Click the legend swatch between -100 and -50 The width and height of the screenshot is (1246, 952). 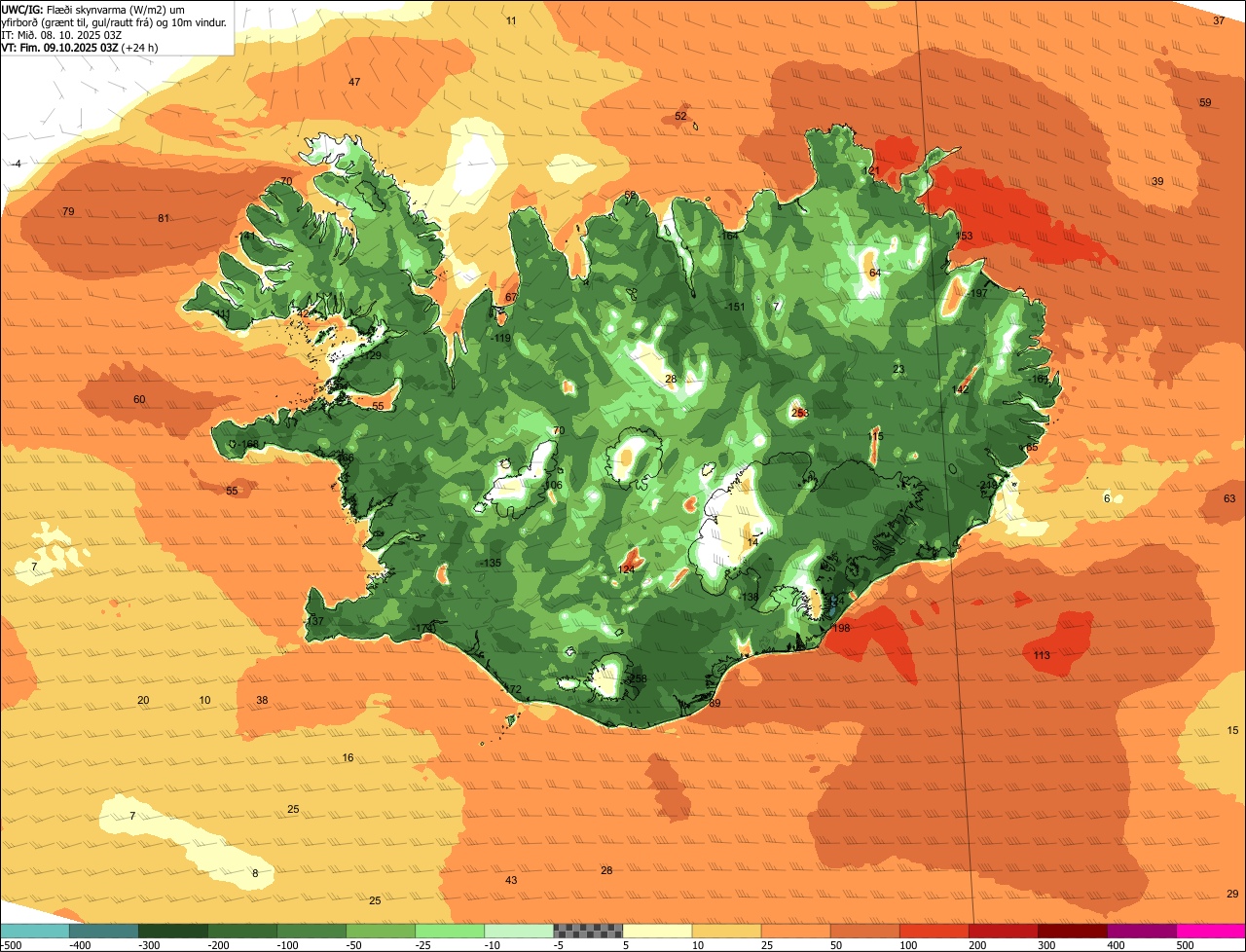coord(311,931)
